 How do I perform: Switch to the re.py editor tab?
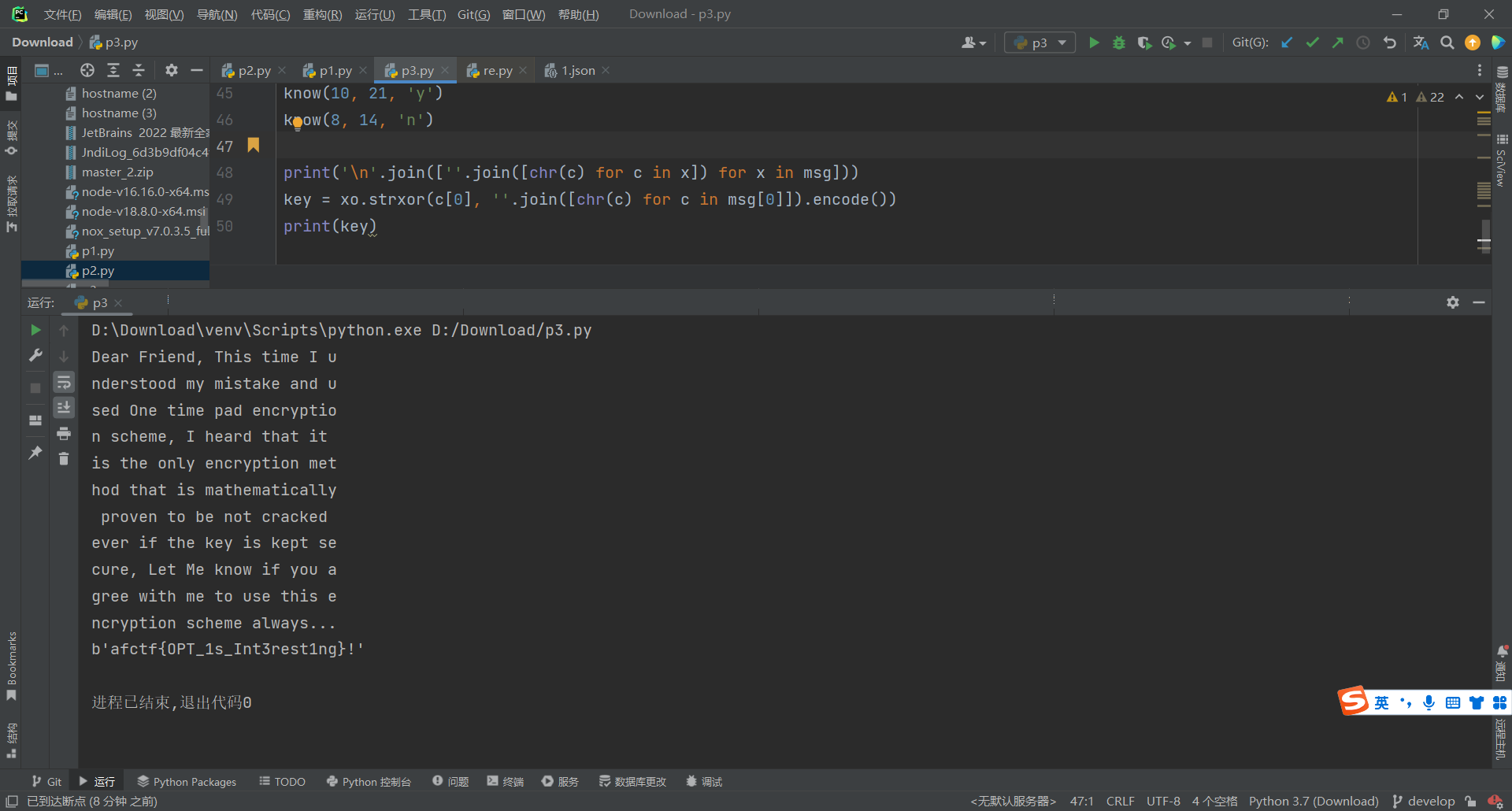(x=498, y=70)
